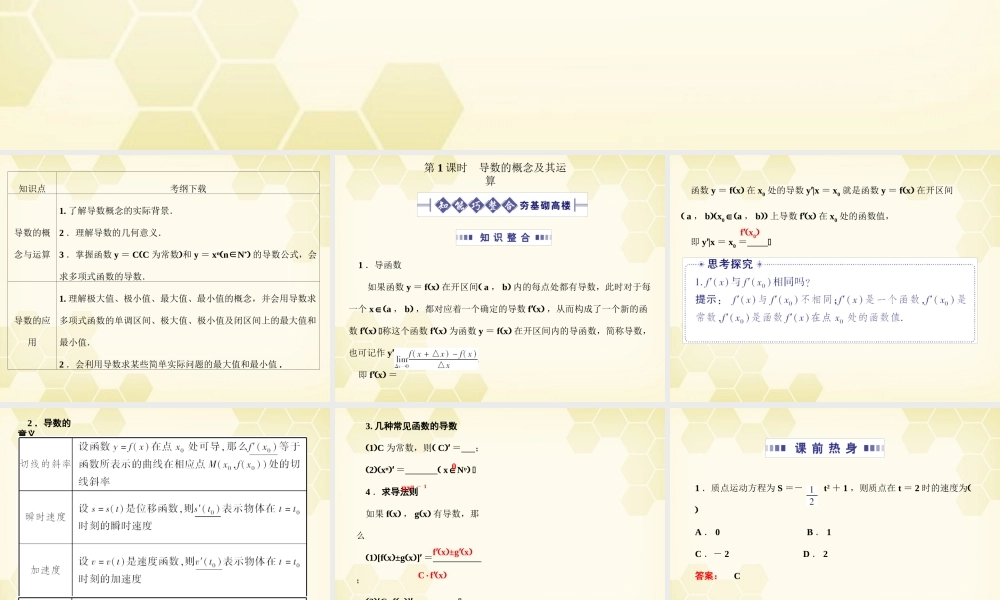1000x600 pixels.
Task: Select answer option B. 1
Action: 819,532
